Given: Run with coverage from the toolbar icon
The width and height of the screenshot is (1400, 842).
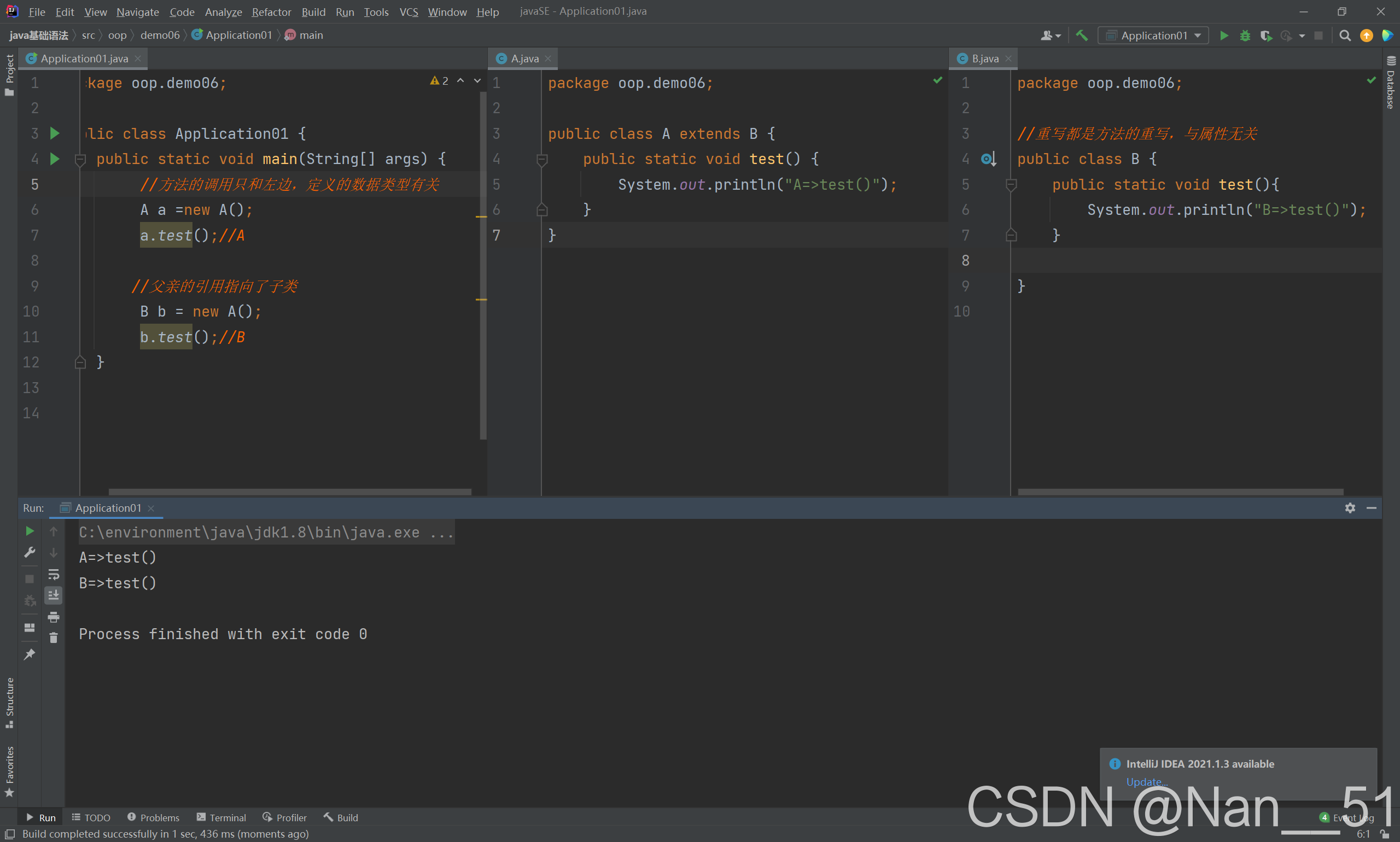Looking at the screenshot, I should tap(1265, 35).
